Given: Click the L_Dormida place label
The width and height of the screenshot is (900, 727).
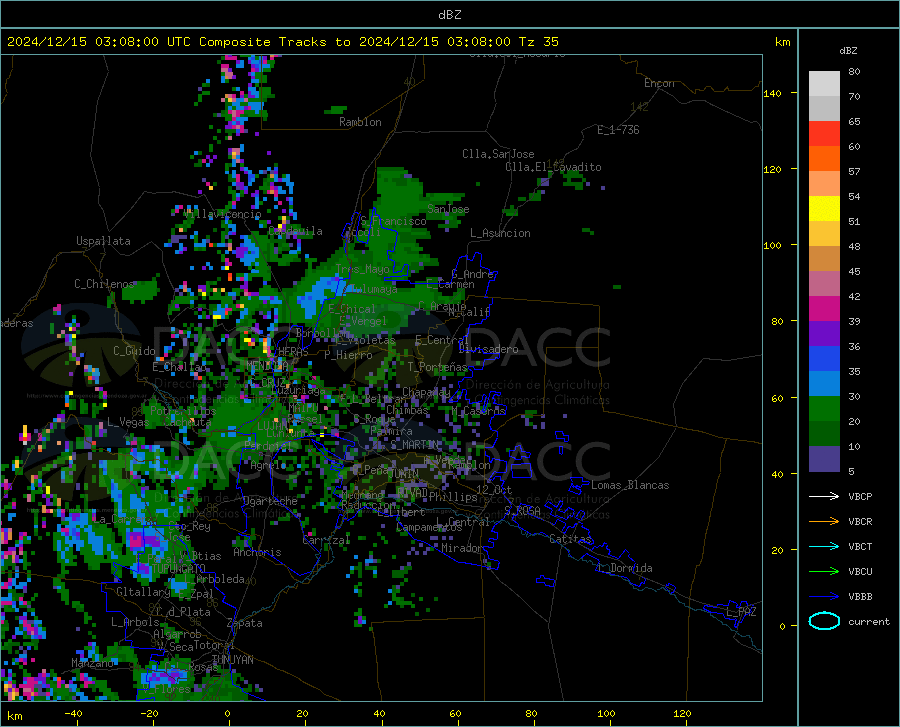Looking at the screenshot, I should coord(624,568).
